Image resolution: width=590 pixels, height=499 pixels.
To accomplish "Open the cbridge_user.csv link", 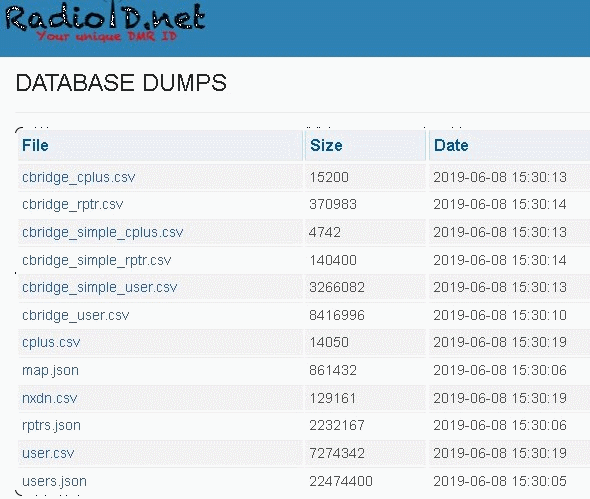I will coord(75,315).
